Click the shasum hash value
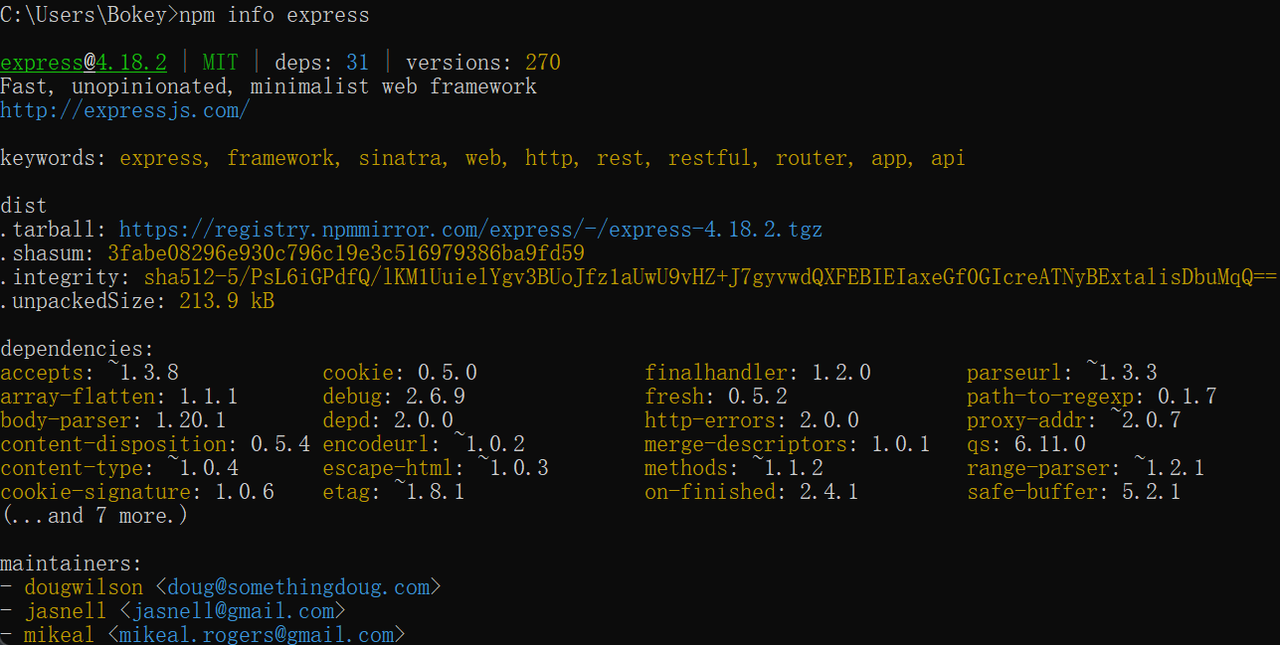 [x=345, y=254]
